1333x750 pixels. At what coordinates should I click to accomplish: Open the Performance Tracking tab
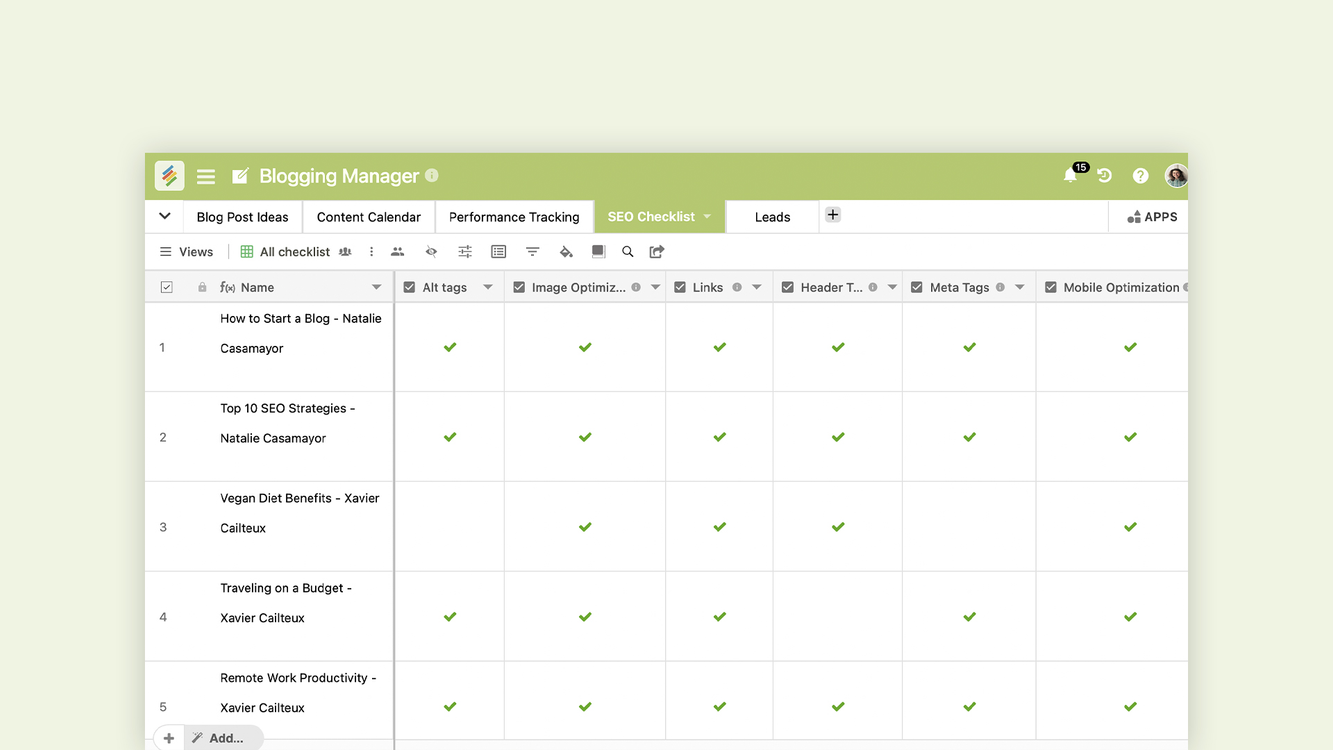click(x=514, y=217)
